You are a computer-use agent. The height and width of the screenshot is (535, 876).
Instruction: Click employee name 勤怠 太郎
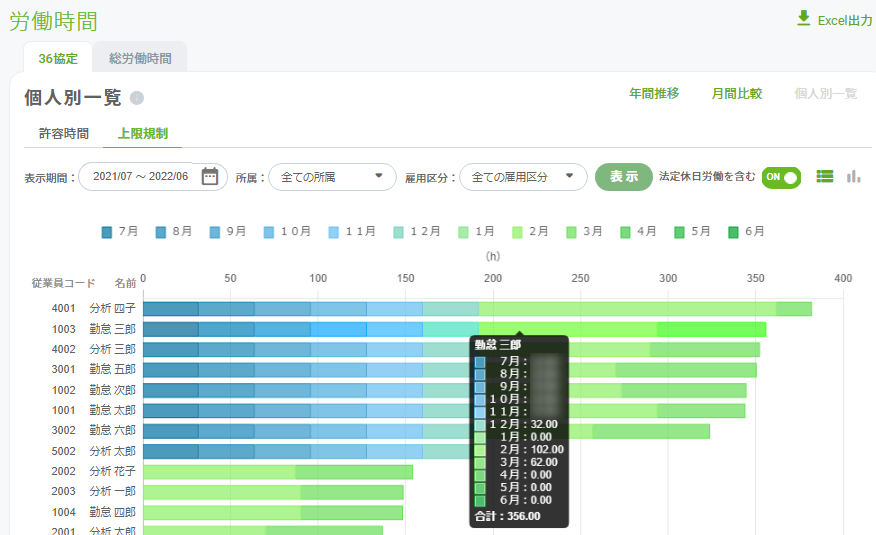tap(112, 410)
